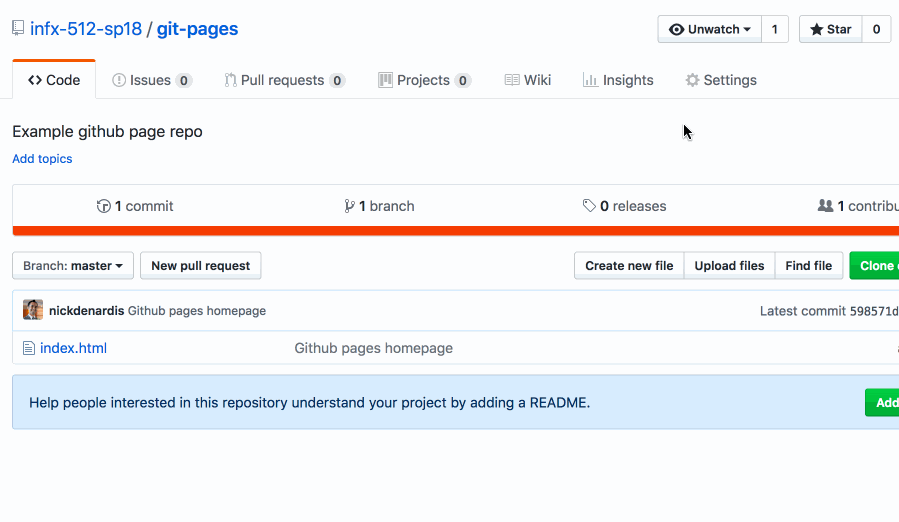Click the contributors people icon

(x=826, y=205)
